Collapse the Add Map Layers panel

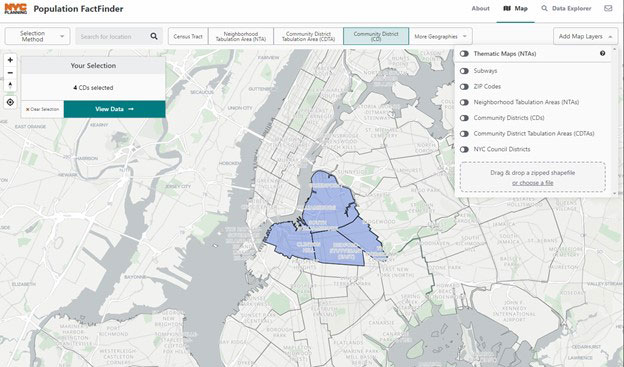[585, 36]
